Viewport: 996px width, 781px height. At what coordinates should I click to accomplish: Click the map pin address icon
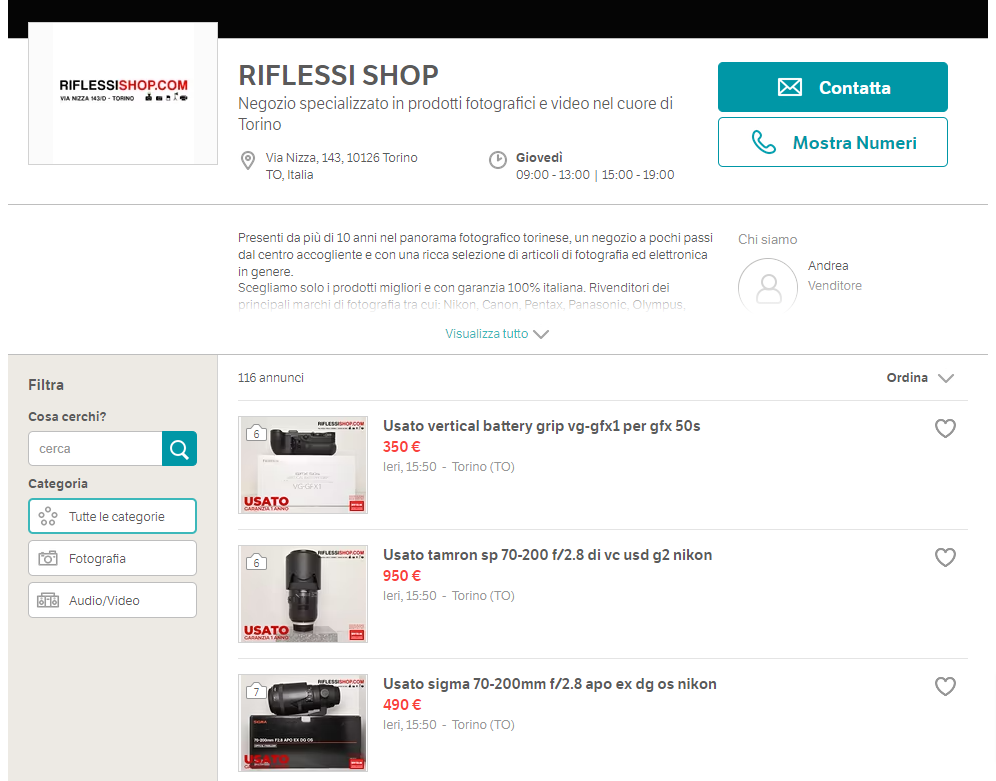click(x=248, y=161)
